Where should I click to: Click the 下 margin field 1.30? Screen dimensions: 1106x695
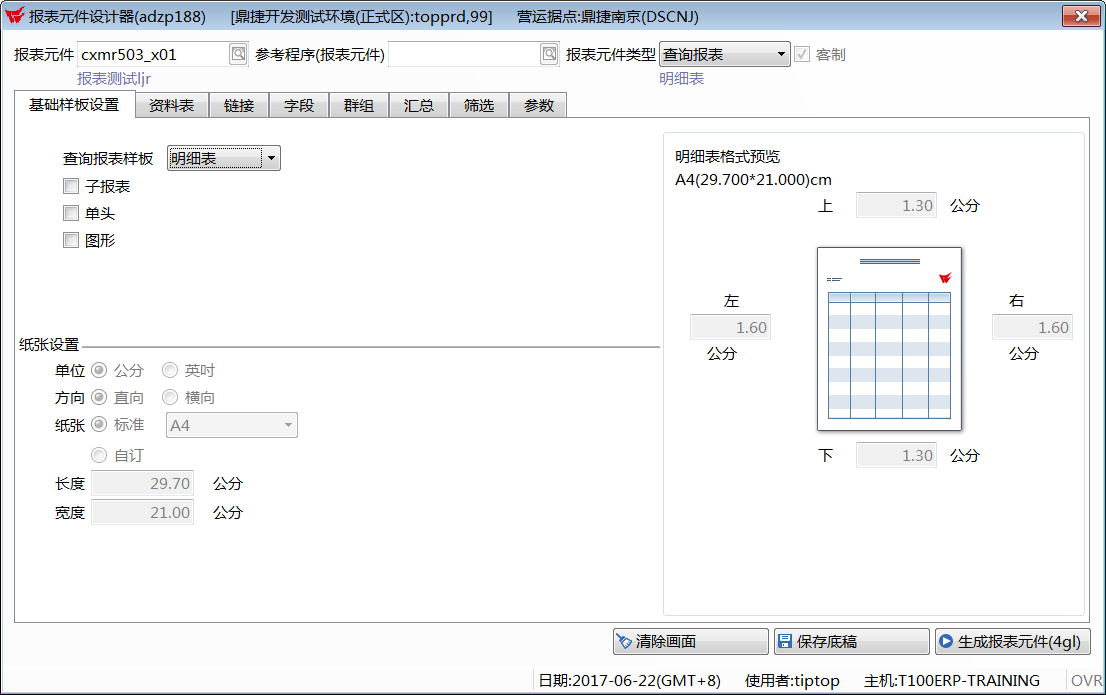[897, 455]
